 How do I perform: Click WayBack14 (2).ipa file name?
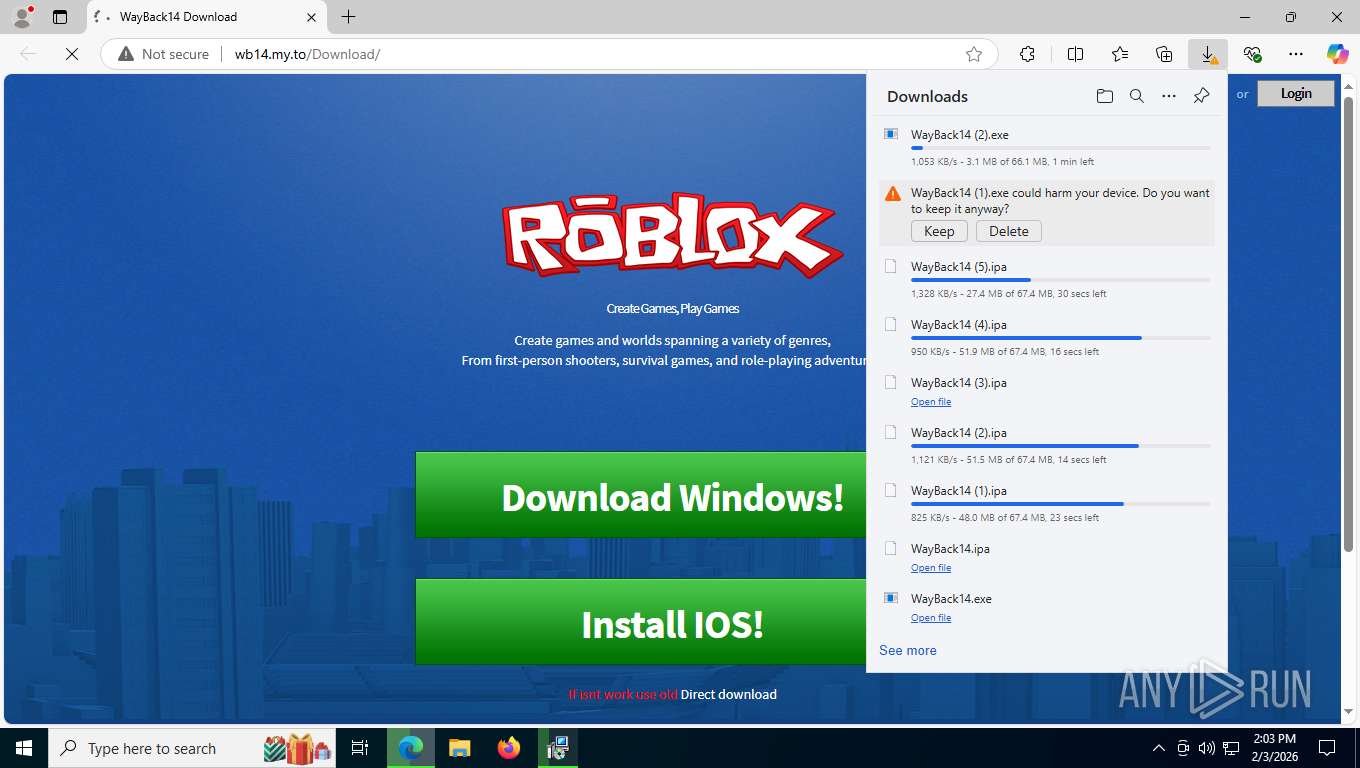point(959,433)
